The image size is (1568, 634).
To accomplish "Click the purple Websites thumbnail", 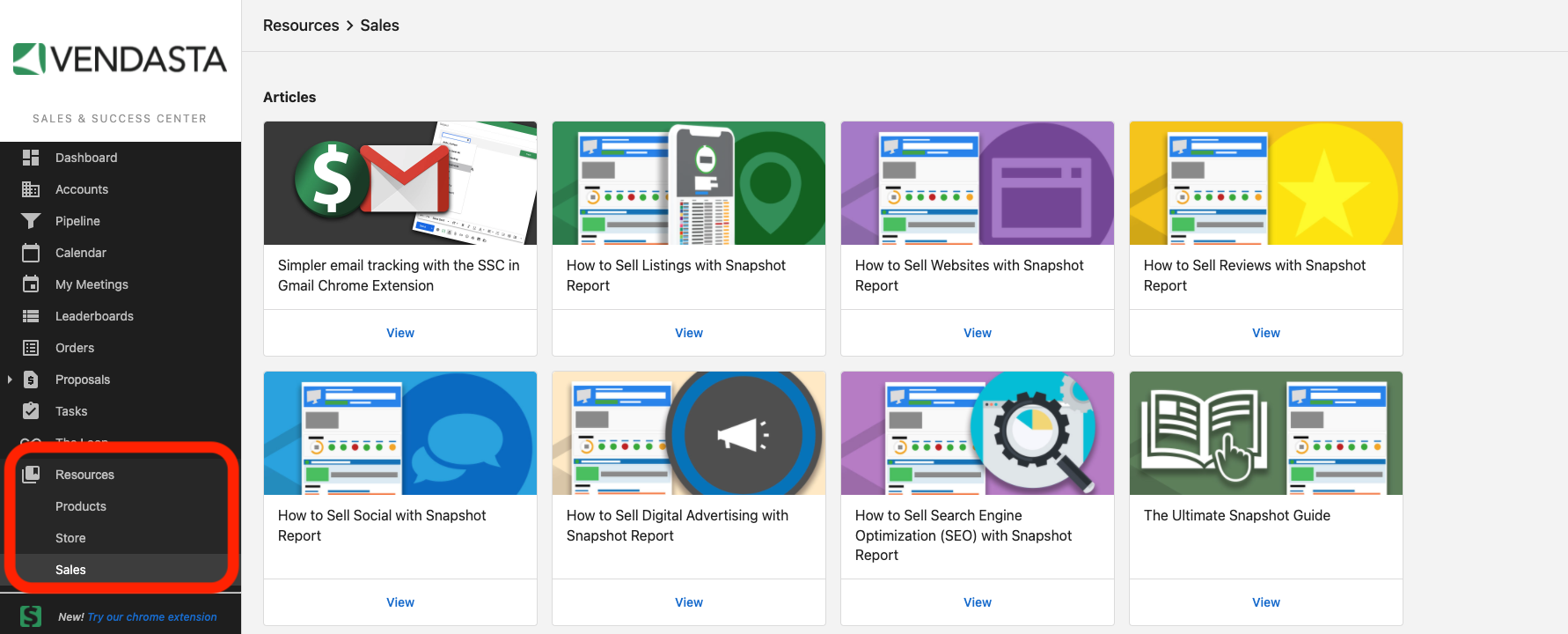I will (978, 183).
